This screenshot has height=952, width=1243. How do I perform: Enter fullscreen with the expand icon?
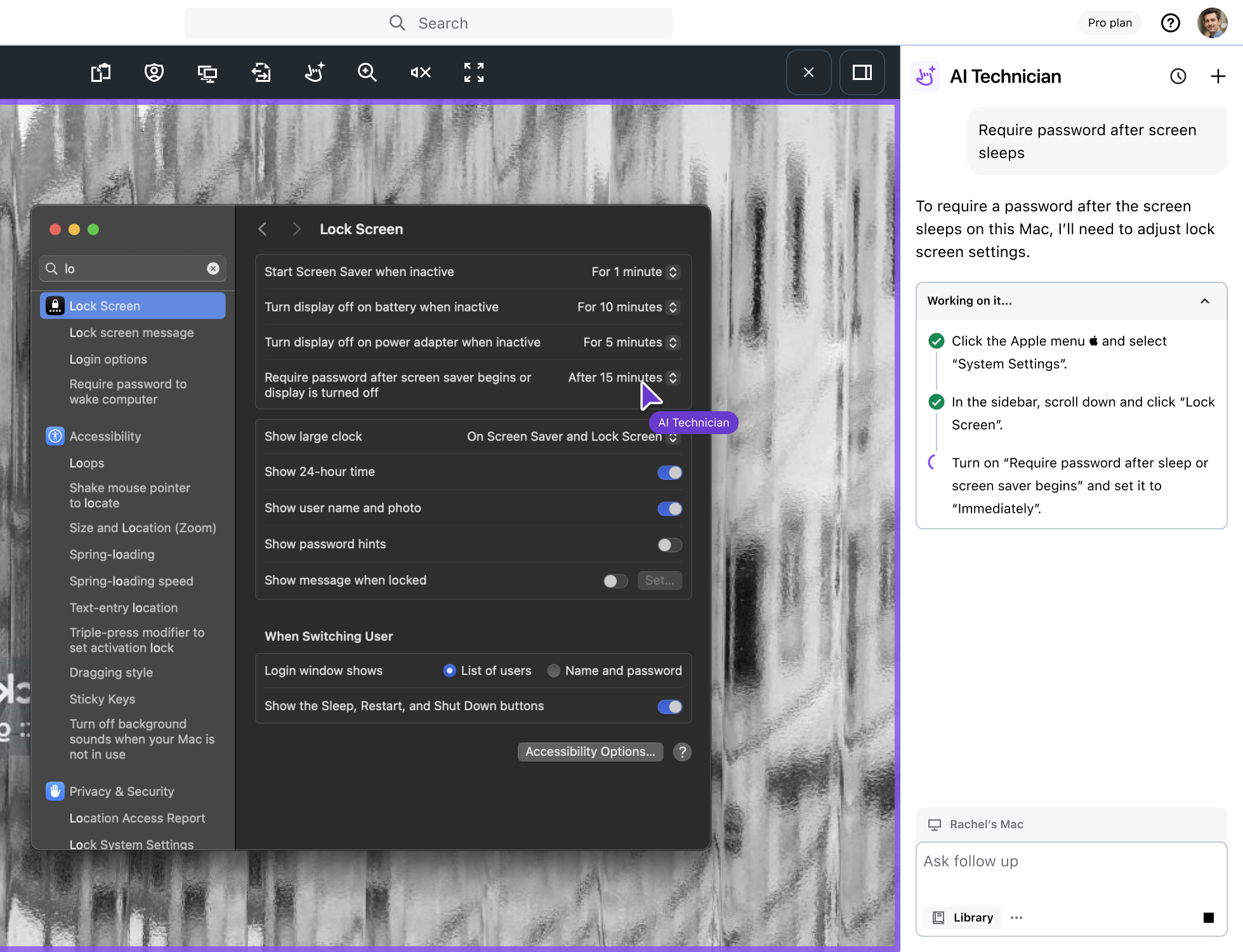(473, 73)
